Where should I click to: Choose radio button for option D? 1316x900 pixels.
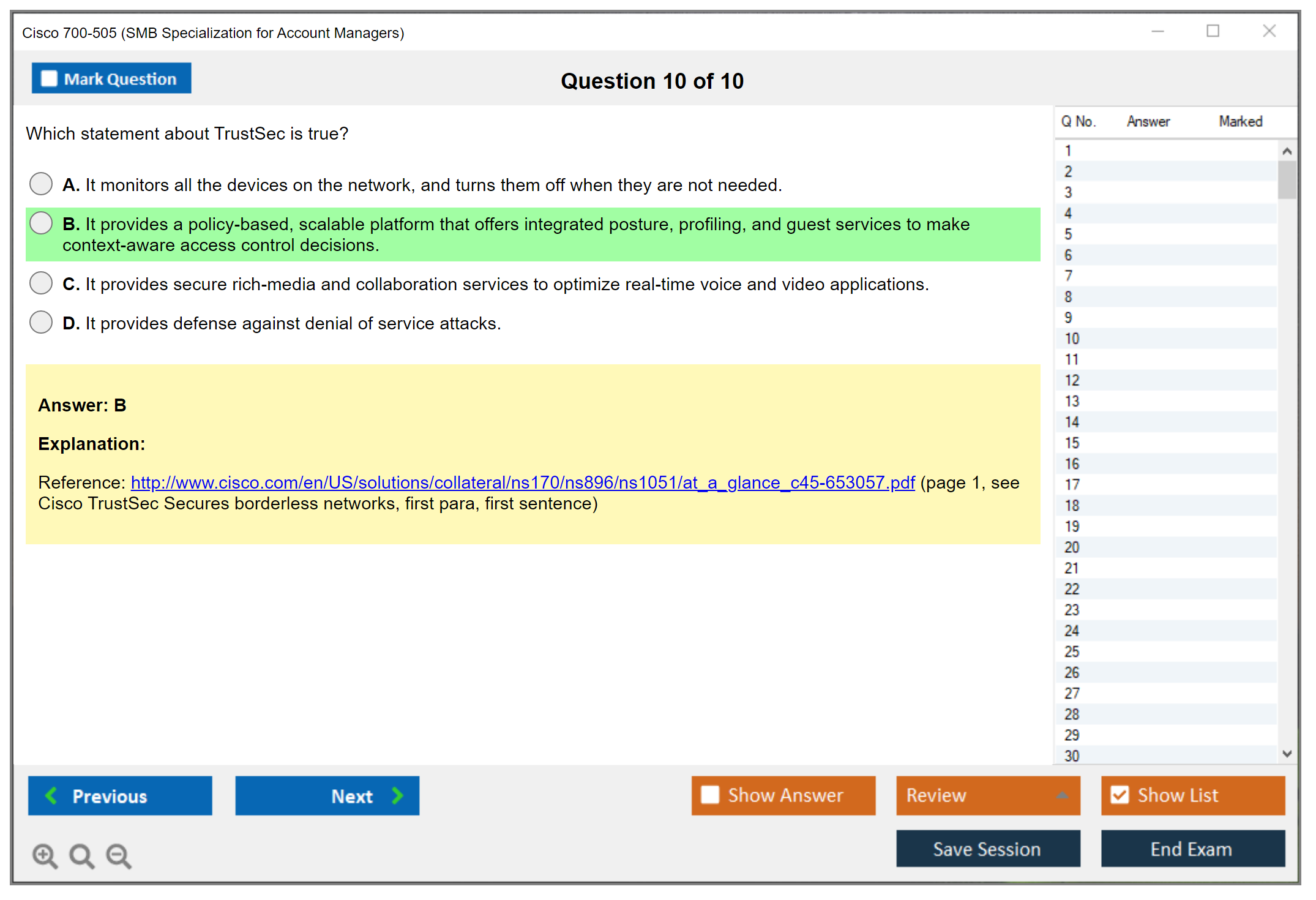coord(41,322)
